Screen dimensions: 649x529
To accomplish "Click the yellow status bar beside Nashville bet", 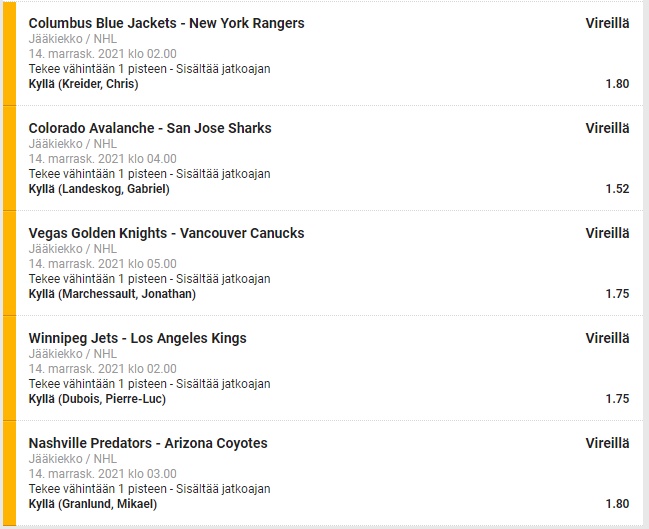I will (x=9, y=474).
